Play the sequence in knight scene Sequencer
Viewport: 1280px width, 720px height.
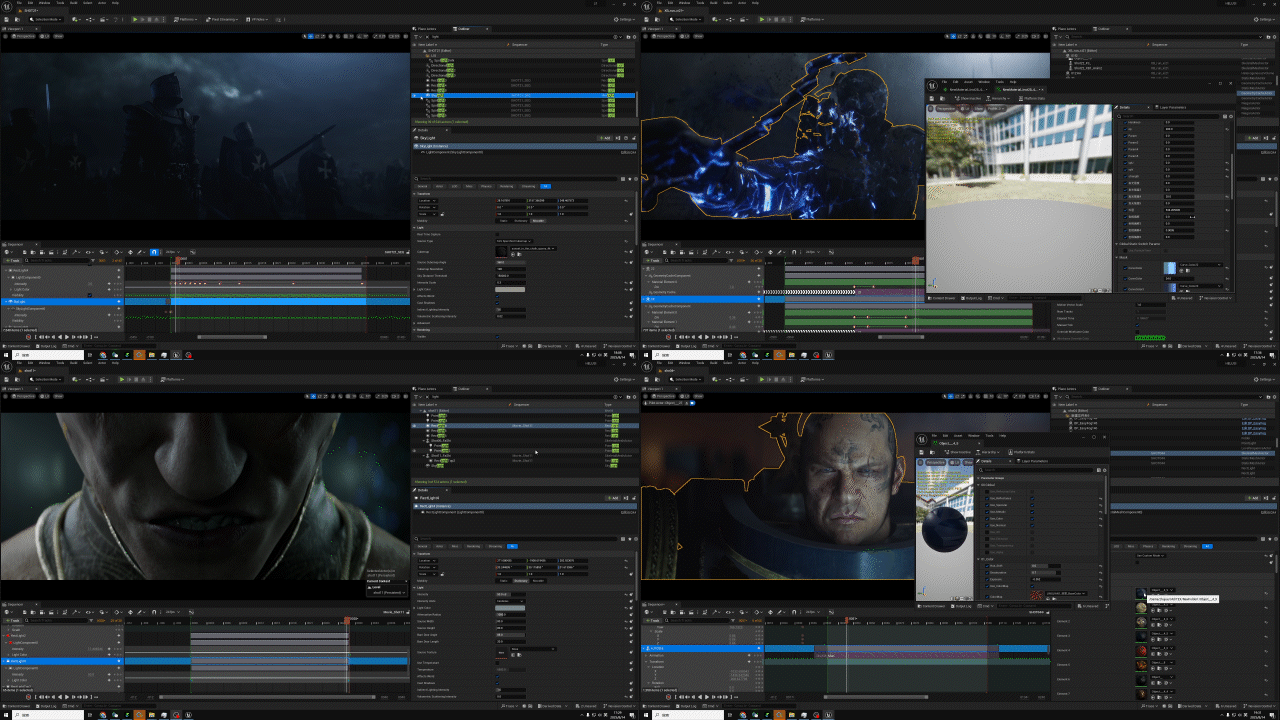coord(67,337)
